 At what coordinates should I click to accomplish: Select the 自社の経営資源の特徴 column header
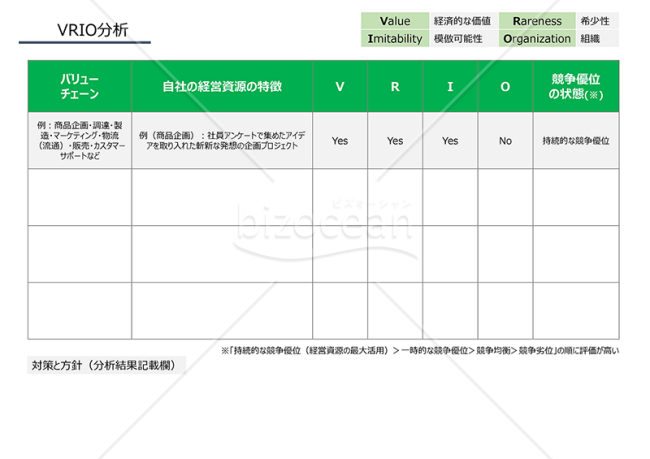[222, 86]
